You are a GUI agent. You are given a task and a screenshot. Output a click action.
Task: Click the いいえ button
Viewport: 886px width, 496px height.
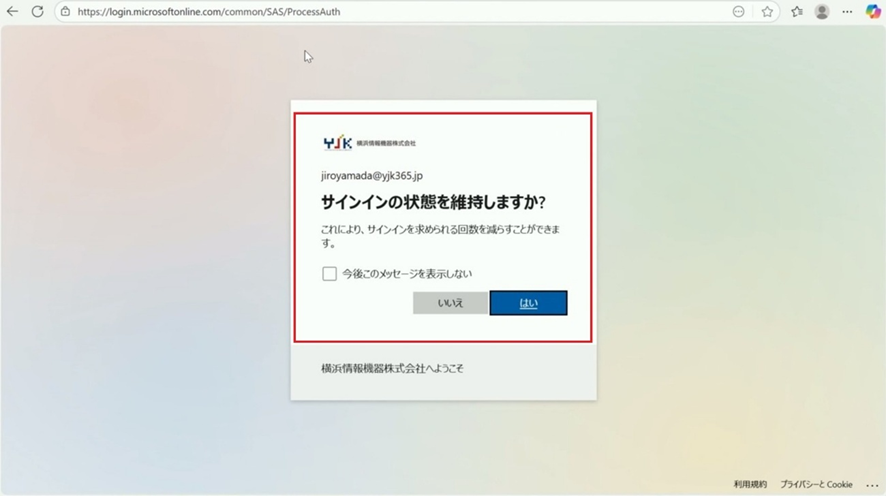[450, 303]
